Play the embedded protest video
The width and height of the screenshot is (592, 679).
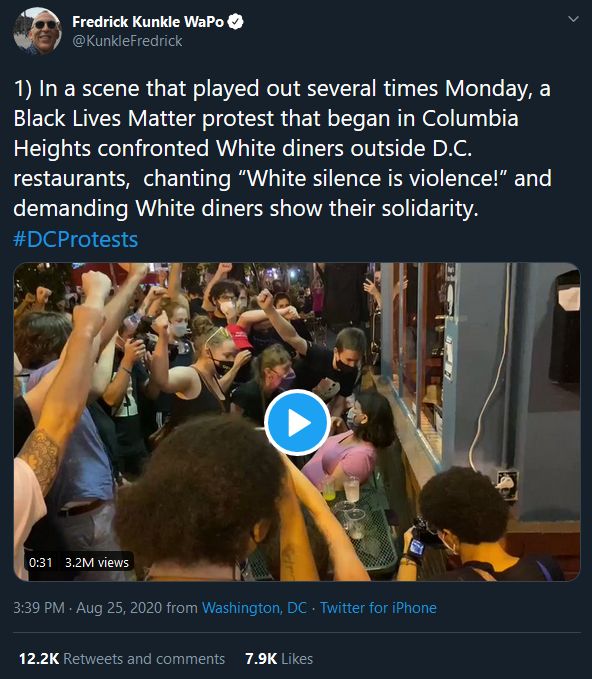[x=297, y=422]
